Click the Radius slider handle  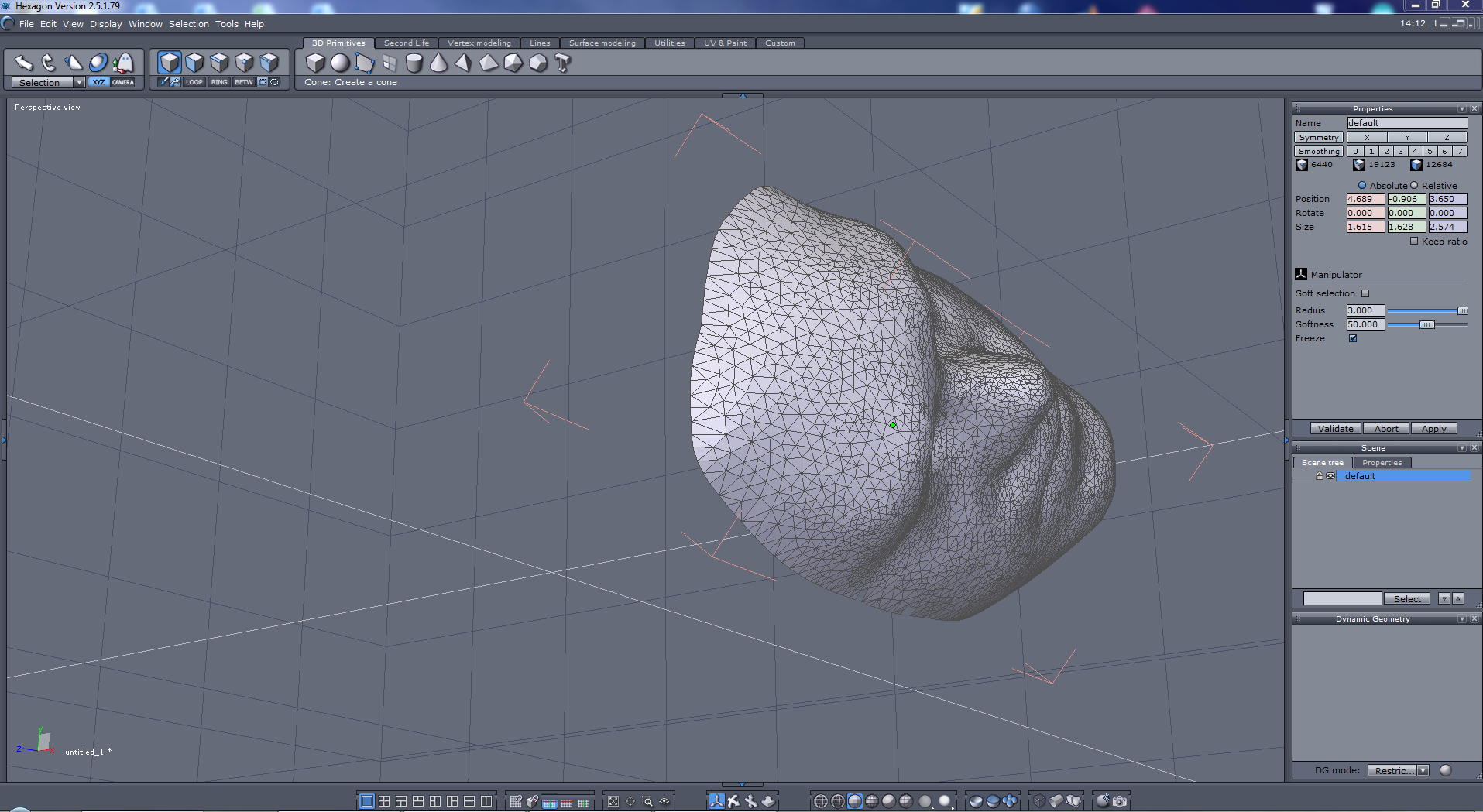[1463, 310]
